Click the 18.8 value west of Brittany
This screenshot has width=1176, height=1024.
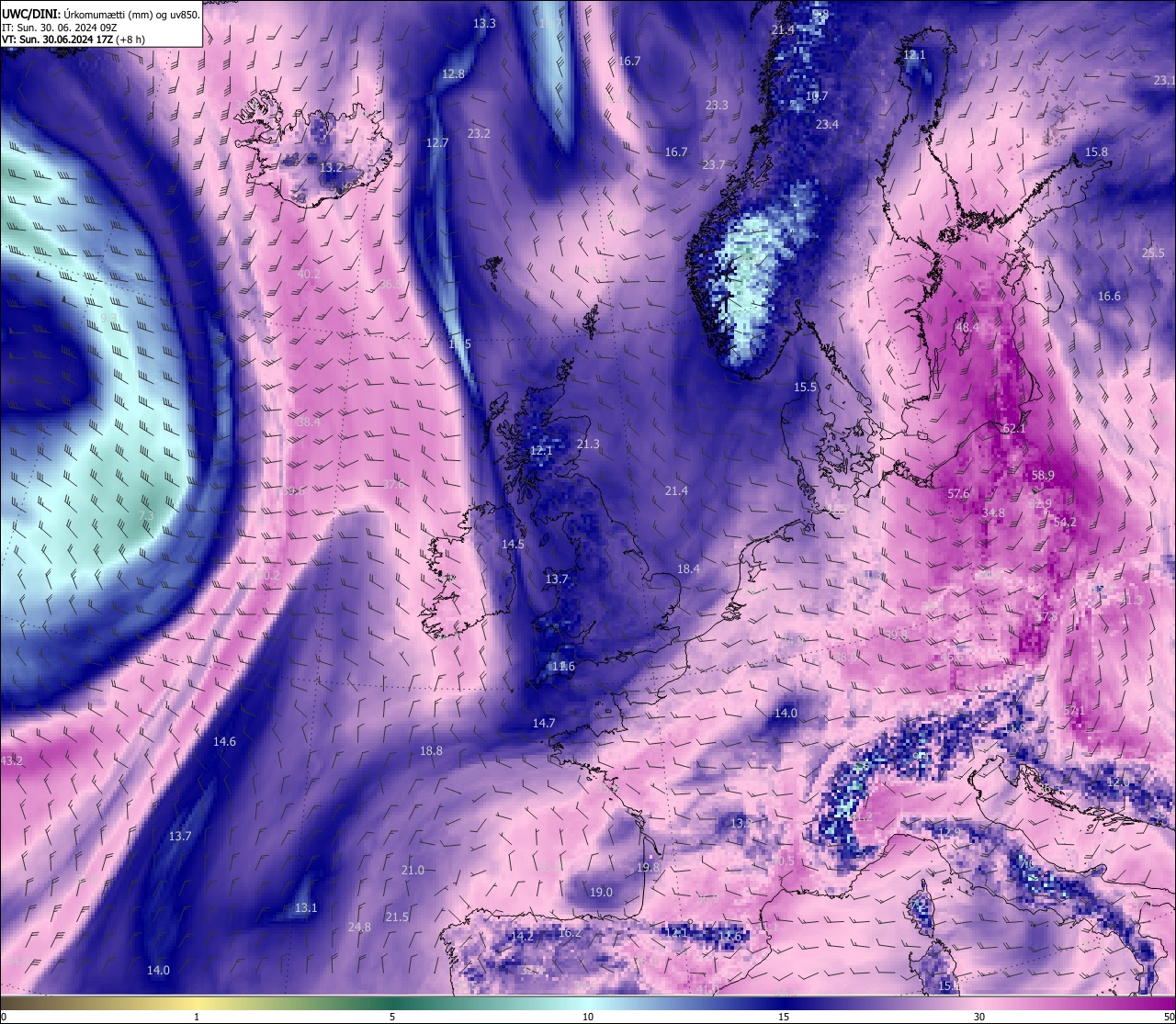tap(431, 751)
